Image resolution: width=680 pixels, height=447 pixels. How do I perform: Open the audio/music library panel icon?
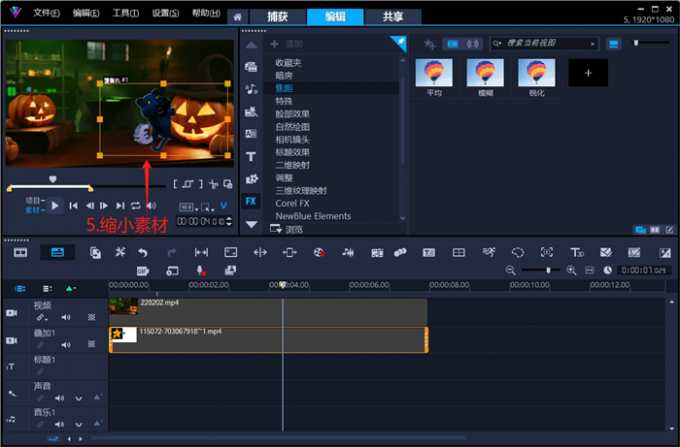[251, 89]
